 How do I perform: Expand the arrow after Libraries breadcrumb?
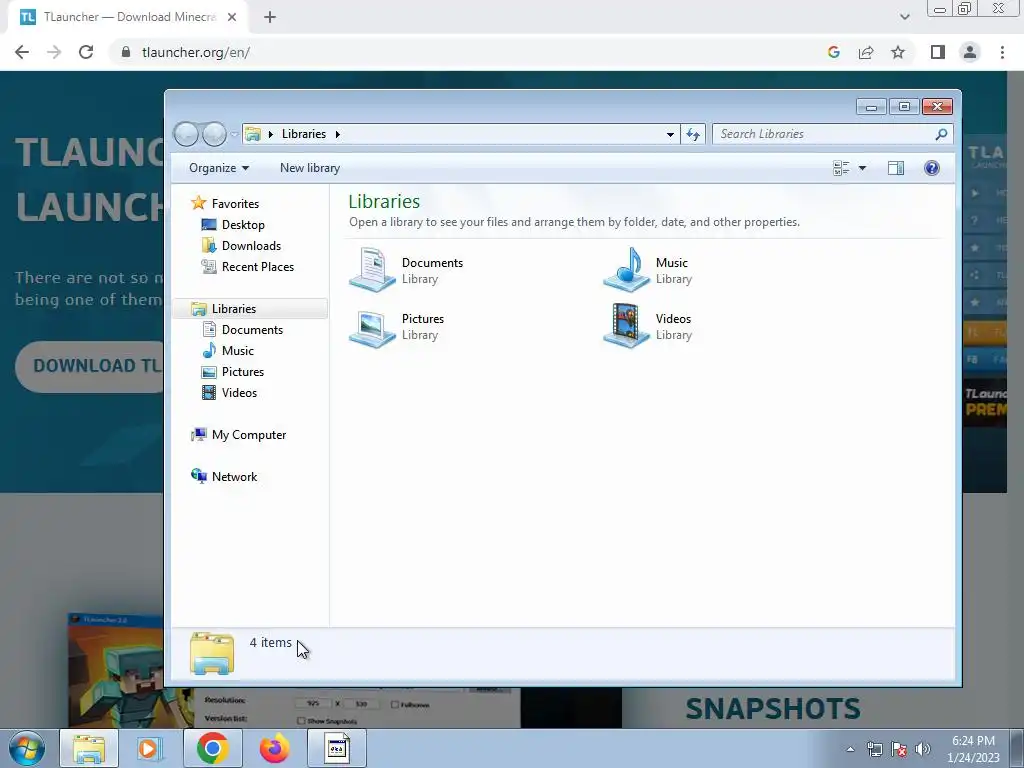tap(338, 134)
